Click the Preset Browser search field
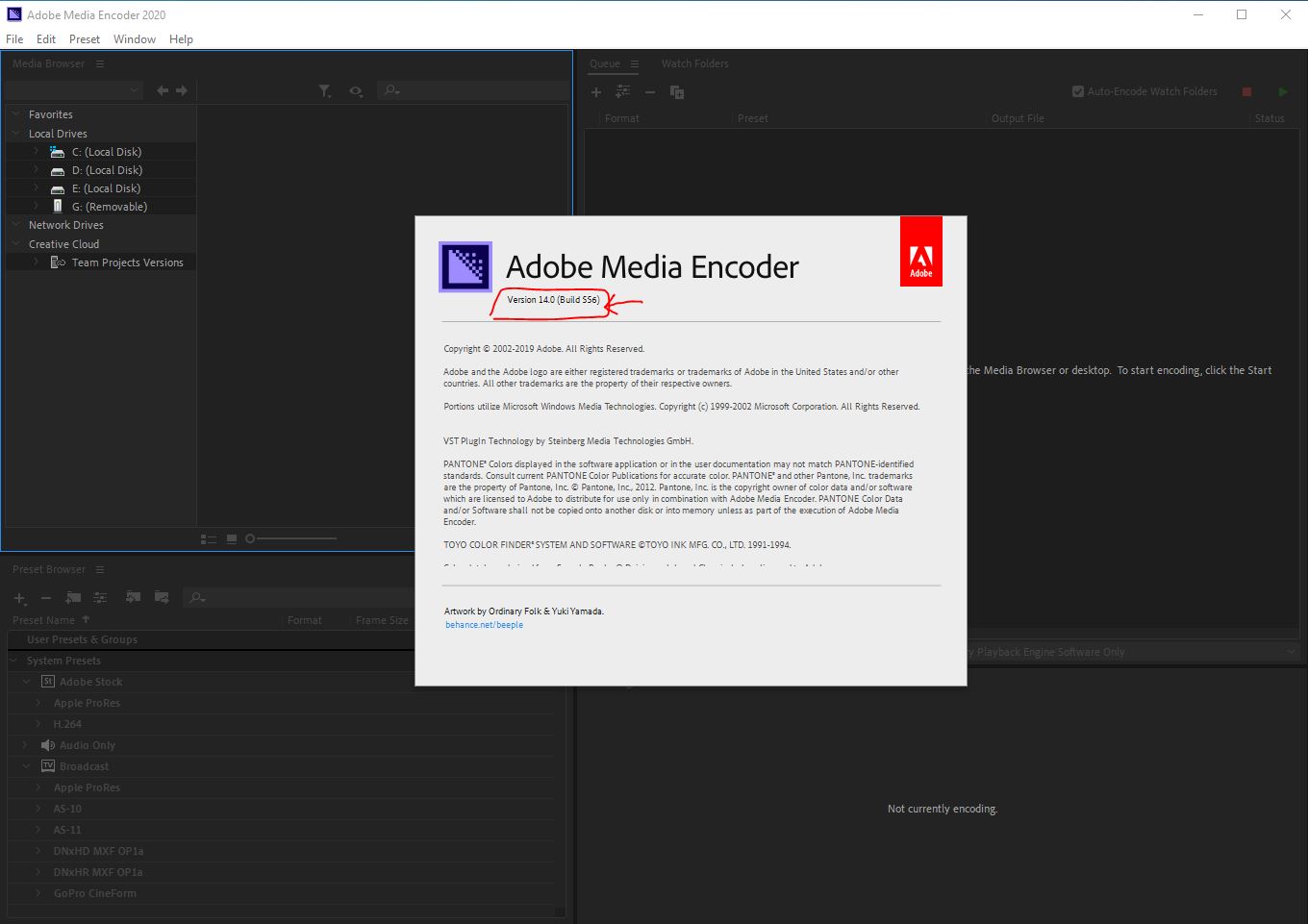Screen dimensions: 1308x924 tap(300, 598)
